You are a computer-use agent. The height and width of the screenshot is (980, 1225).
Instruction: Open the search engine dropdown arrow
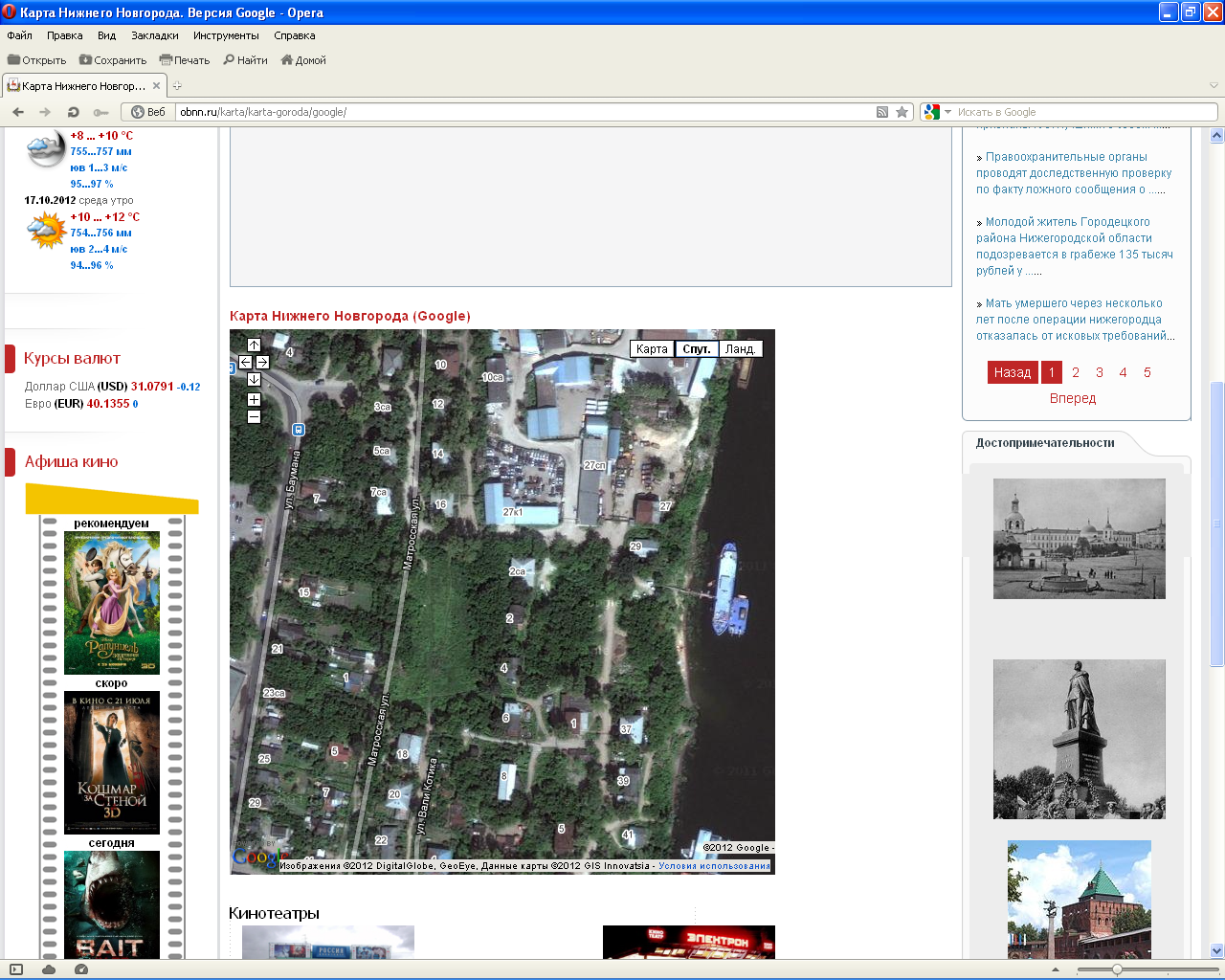click(948, 112)
